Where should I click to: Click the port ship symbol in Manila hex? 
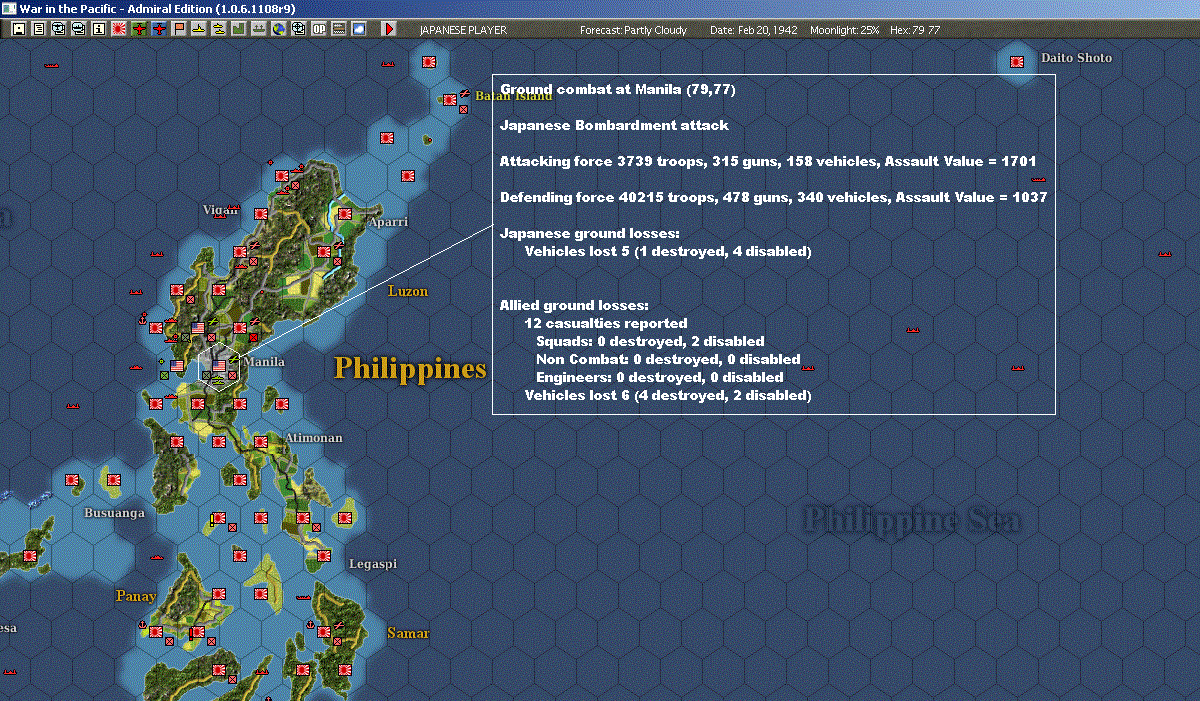click(218, 380)
